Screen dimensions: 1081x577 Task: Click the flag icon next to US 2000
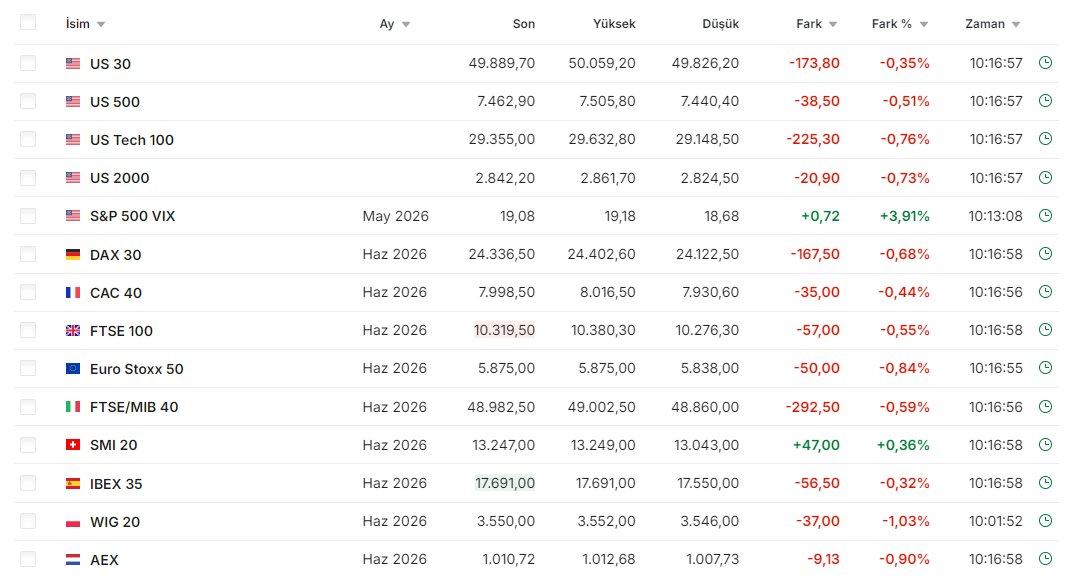(72, 178)
